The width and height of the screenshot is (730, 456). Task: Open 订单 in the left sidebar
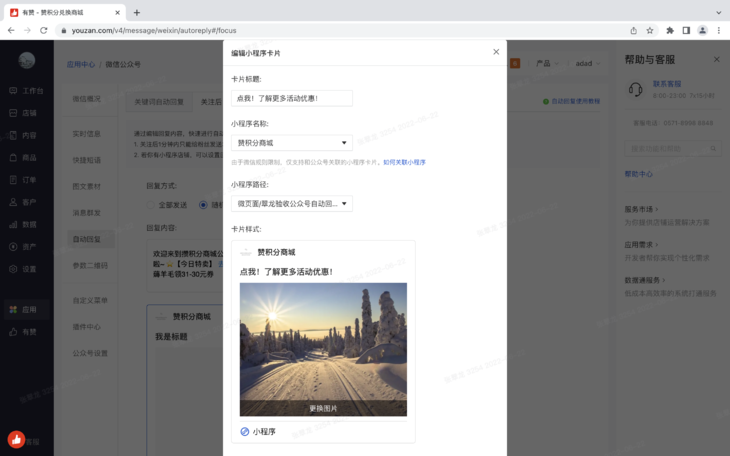(27, 180)
